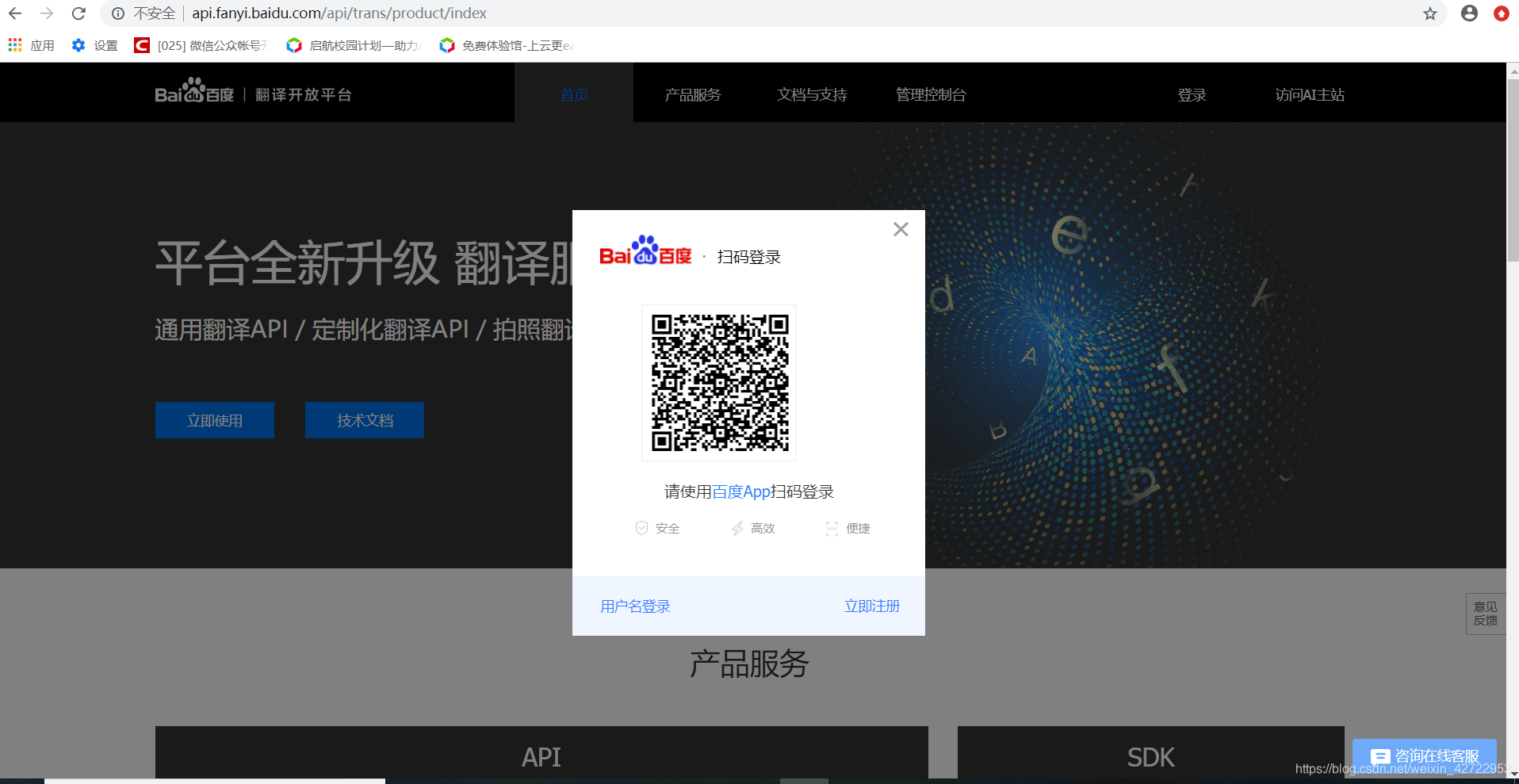The height and width of the screenshot is (784, 1519).
Task: Open the 微信公众帐号 bookmark
Action: click(201, 45)
